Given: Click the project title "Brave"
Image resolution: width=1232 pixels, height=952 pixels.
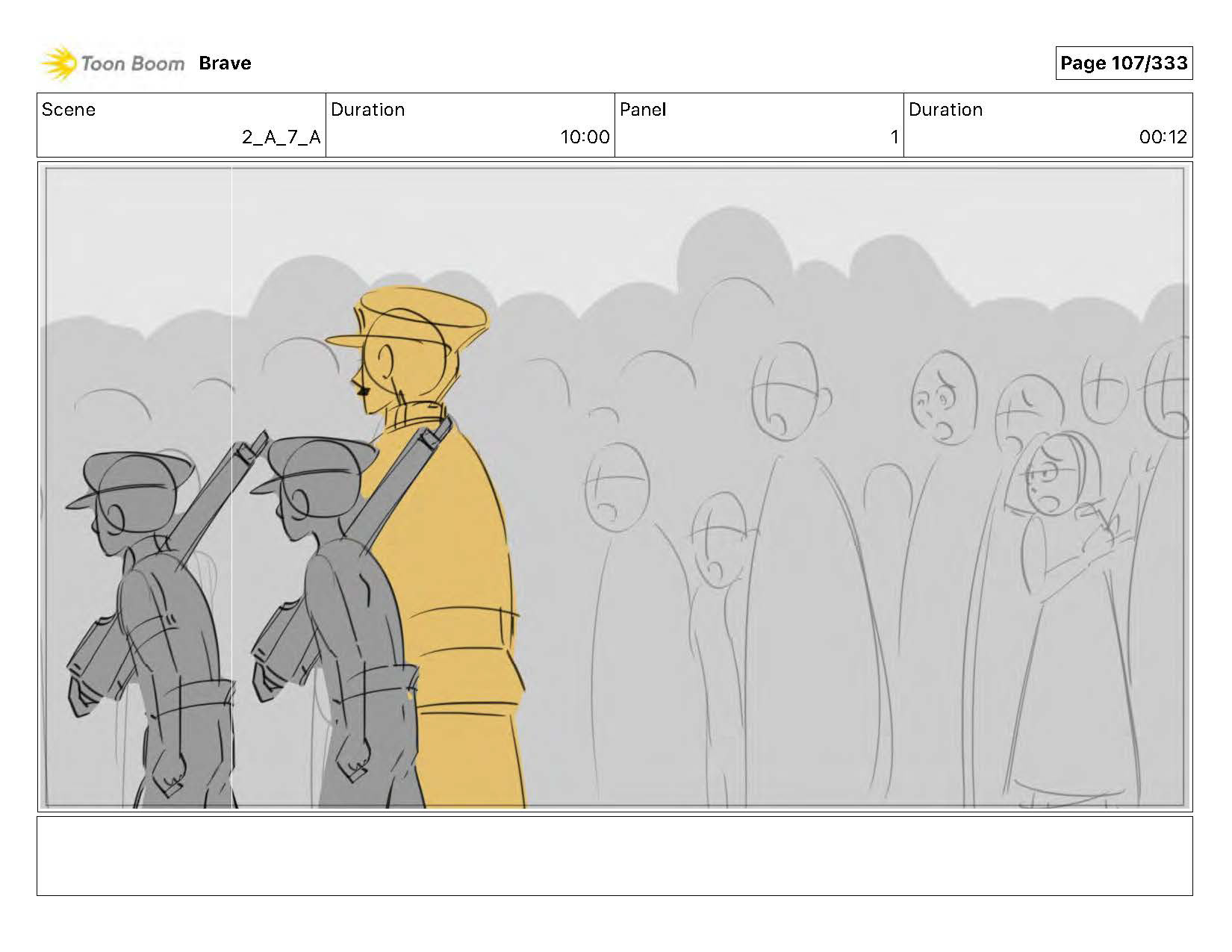Looking at the screenshot, I should (x=225, y=63).
